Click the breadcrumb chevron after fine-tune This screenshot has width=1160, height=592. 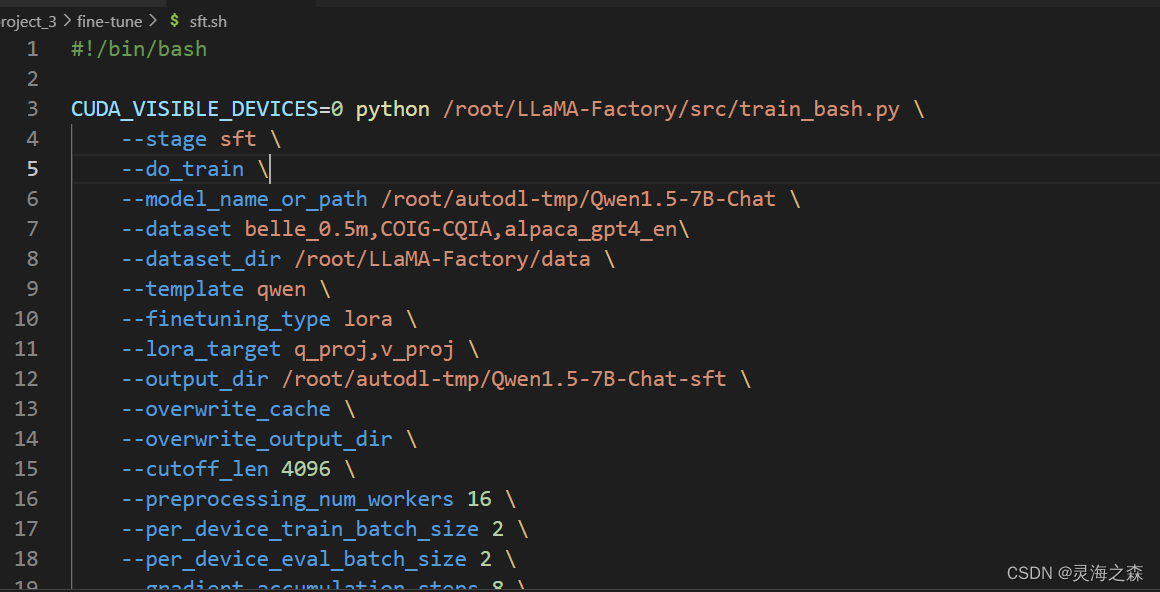(152, 21)
